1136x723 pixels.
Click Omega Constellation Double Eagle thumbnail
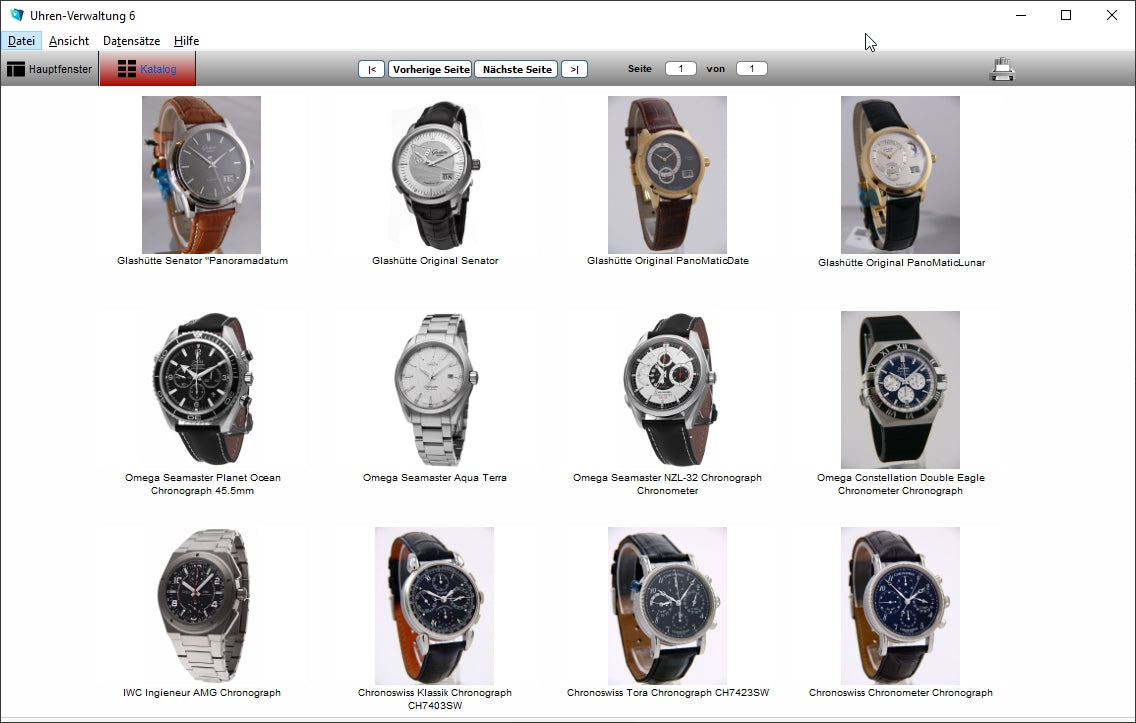point(900,390)
